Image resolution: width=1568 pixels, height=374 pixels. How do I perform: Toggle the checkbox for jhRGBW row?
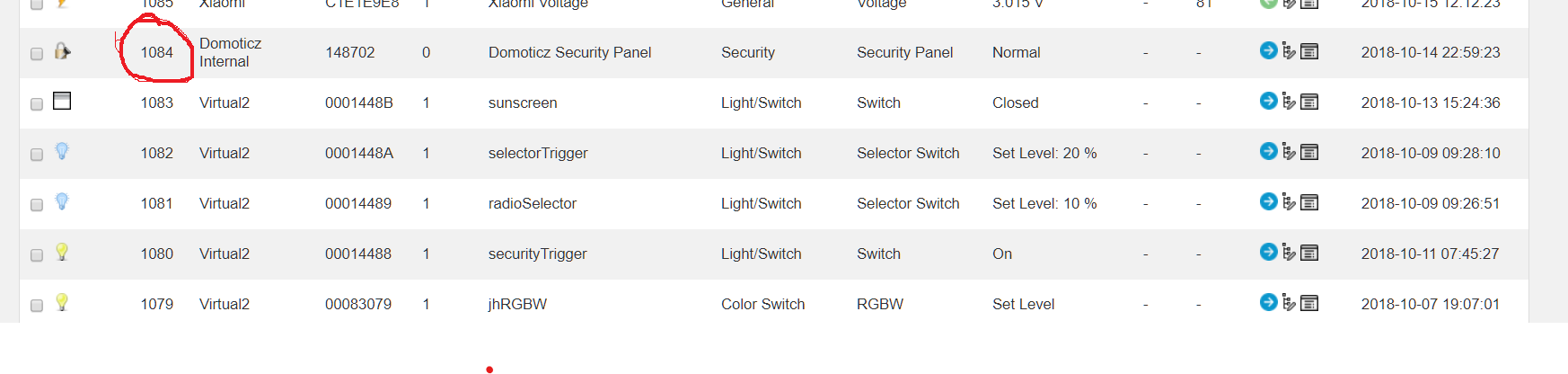[x=37, y=306]
